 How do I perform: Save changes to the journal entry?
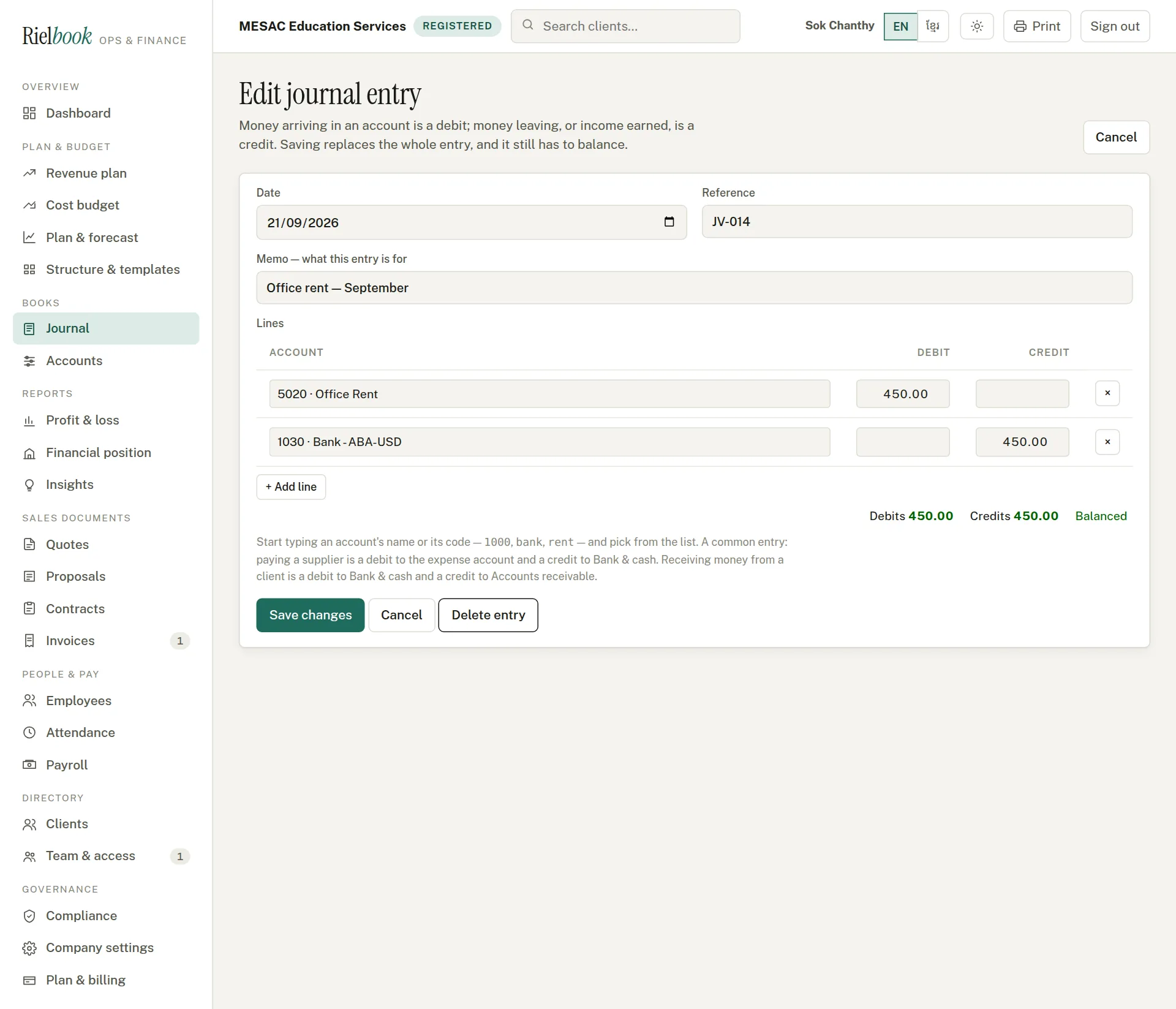311,615
